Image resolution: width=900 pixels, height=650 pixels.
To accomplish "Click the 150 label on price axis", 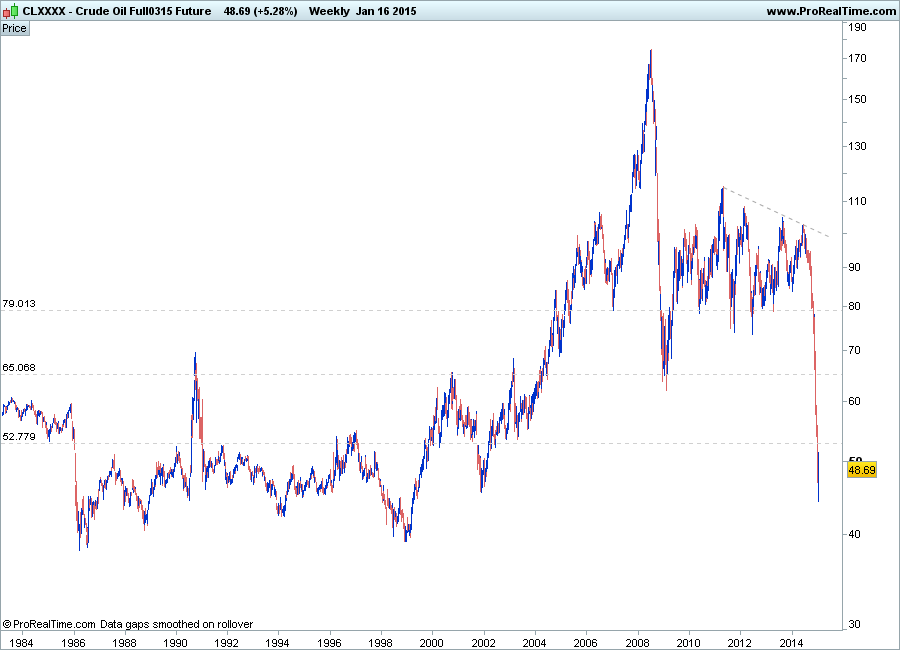I will pyautogui.click(x=858, y=99).
